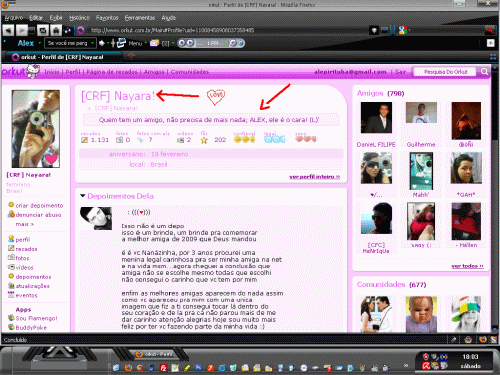The image size is (500, 375).
Task: Select the 'orkut - Perfil de [CRF] Nayara!' tab
Action: click(62, 57)
